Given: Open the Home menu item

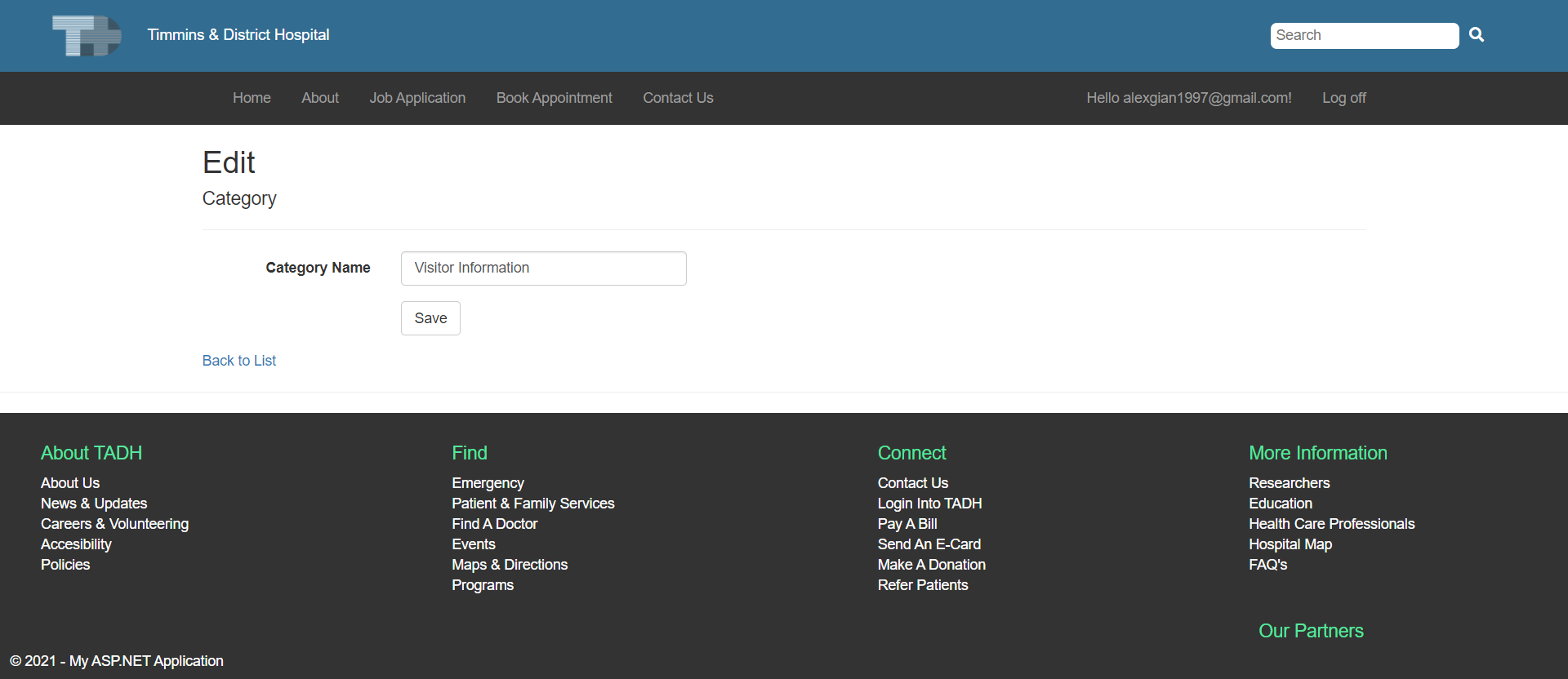Looking at the screenshot, I should (252, 98).
